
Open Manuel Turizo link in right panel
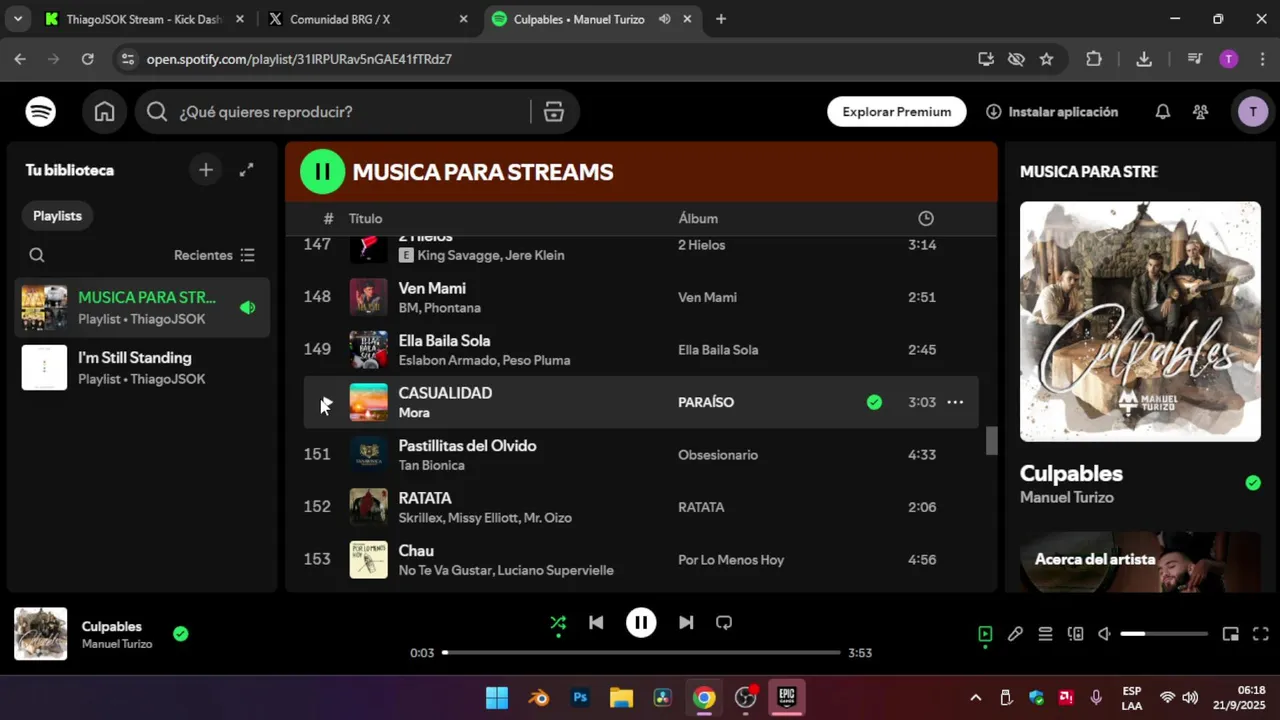point(1066,497)
